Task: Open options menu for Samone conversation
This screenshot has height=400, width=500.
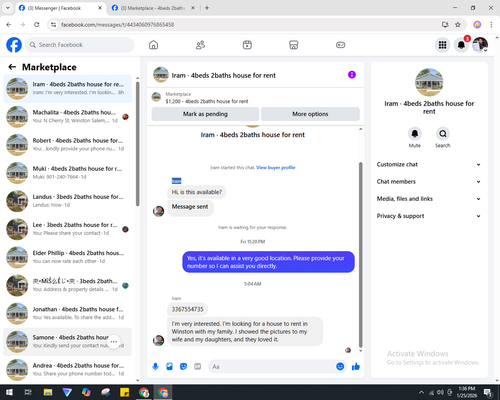Action: 114,342
